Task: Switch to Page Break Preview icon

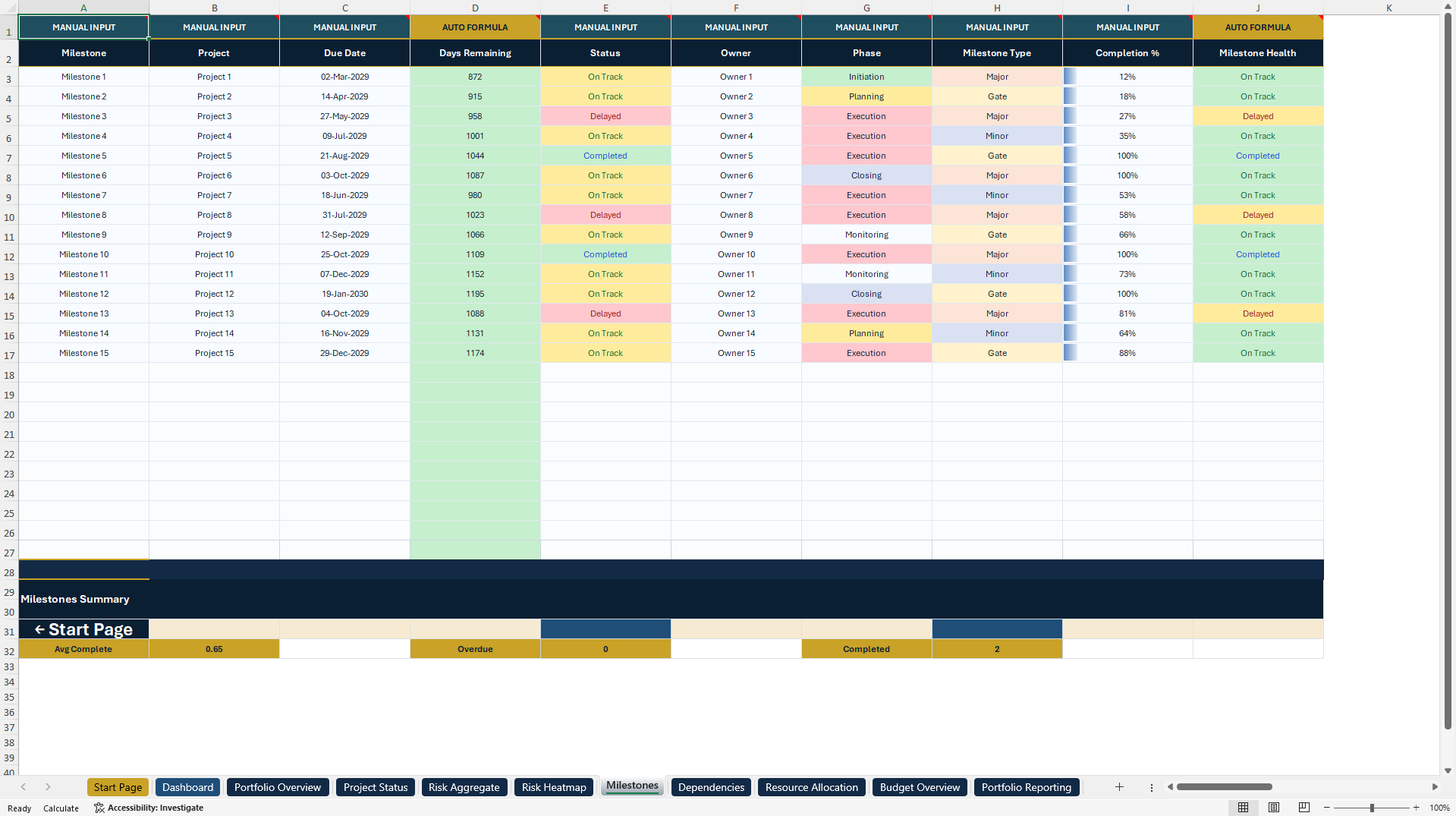Action: tap(1304, 808)
